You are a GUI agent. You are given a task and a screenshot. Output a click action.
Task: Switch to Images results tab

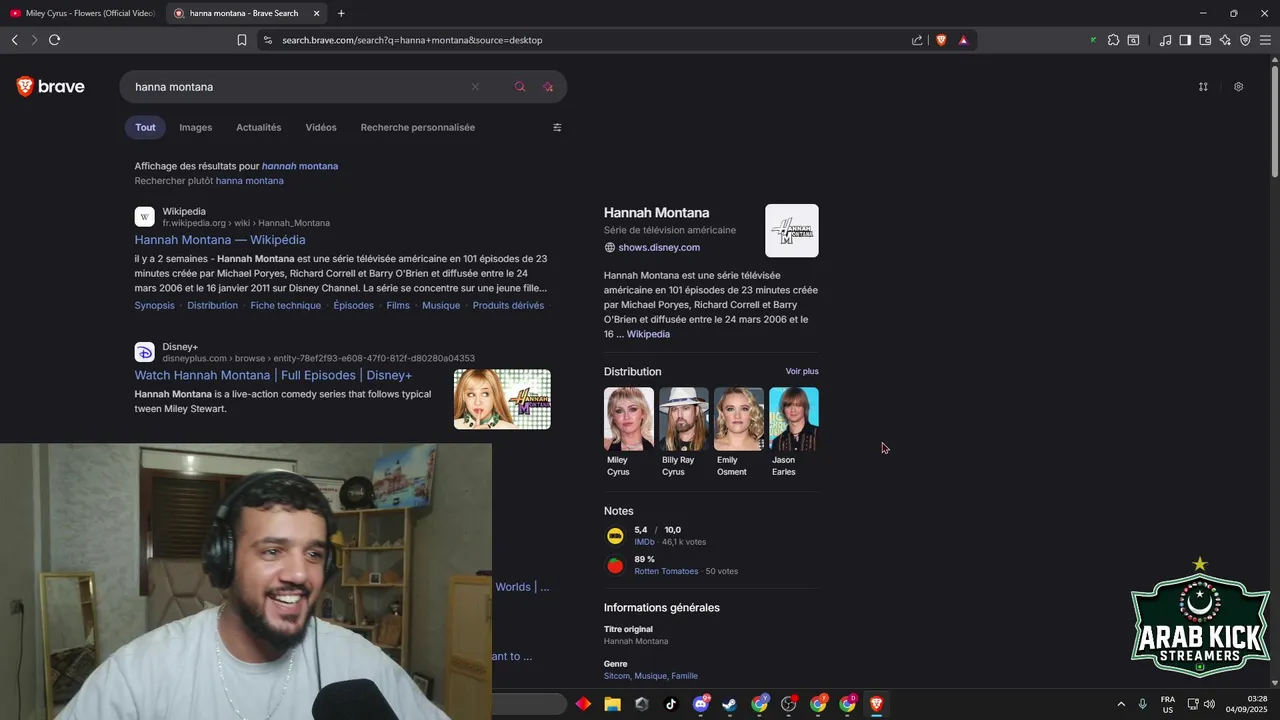coord(196,127)
